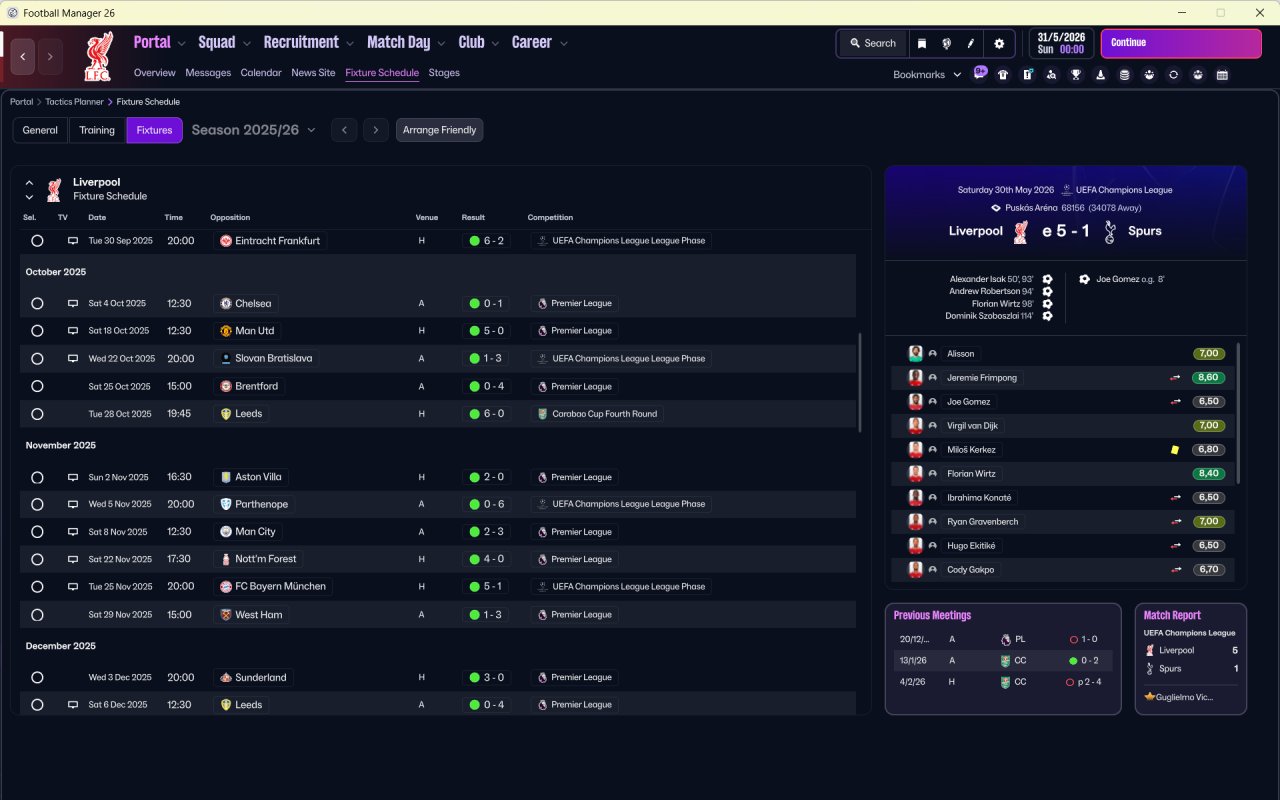Open the 9+ unread messages speech bubble
This screenshot has width=1280, height=800.
(980, 74)
